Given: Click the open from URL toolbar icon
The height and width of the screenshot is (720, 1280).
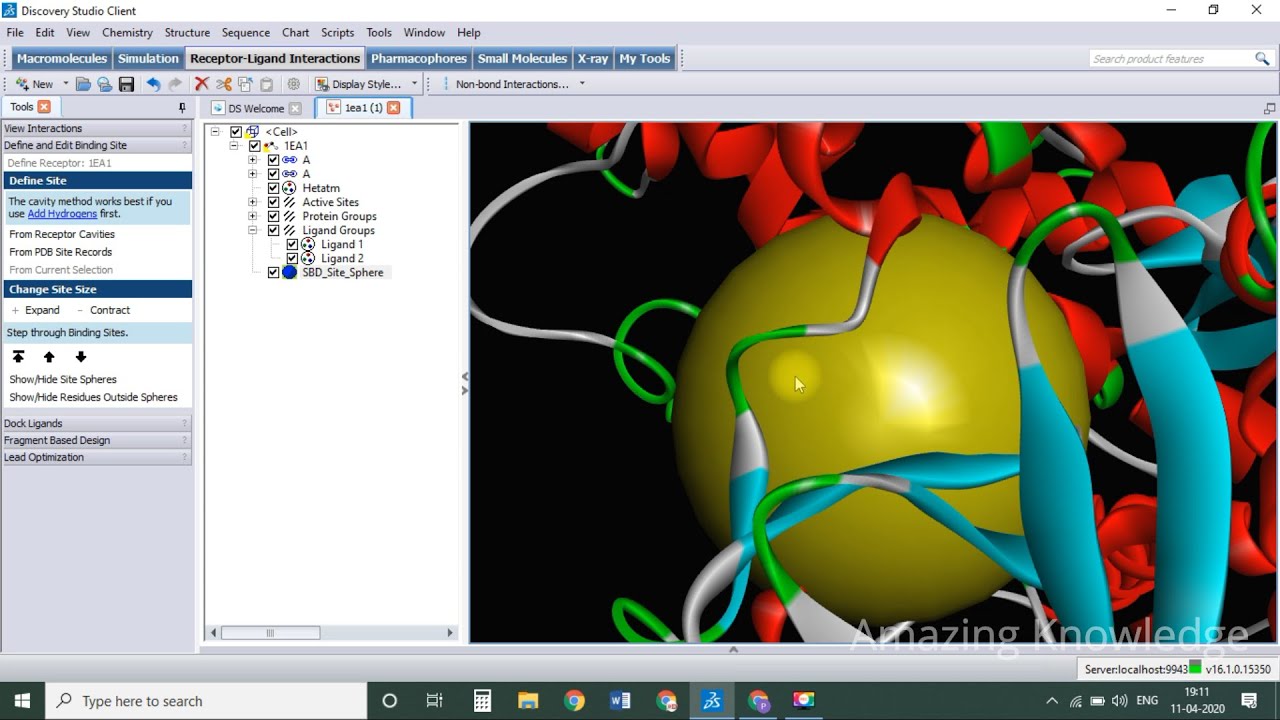Looking at the screenshot, I should tap(104, 84).
